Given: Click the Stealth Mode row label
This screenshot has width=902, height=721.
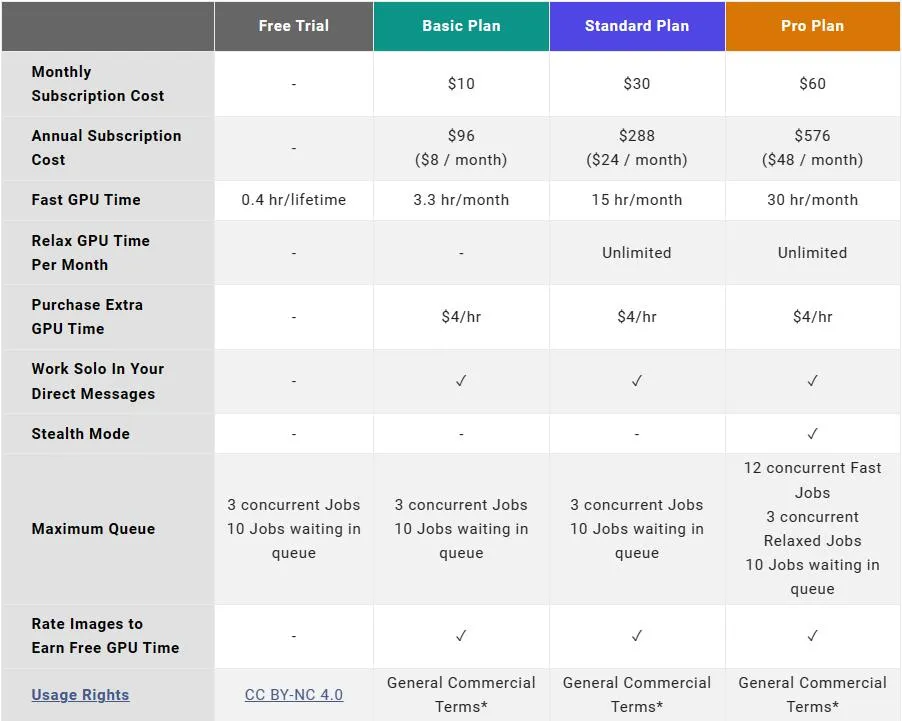Looking at the screenshot, I should point(80,434).
